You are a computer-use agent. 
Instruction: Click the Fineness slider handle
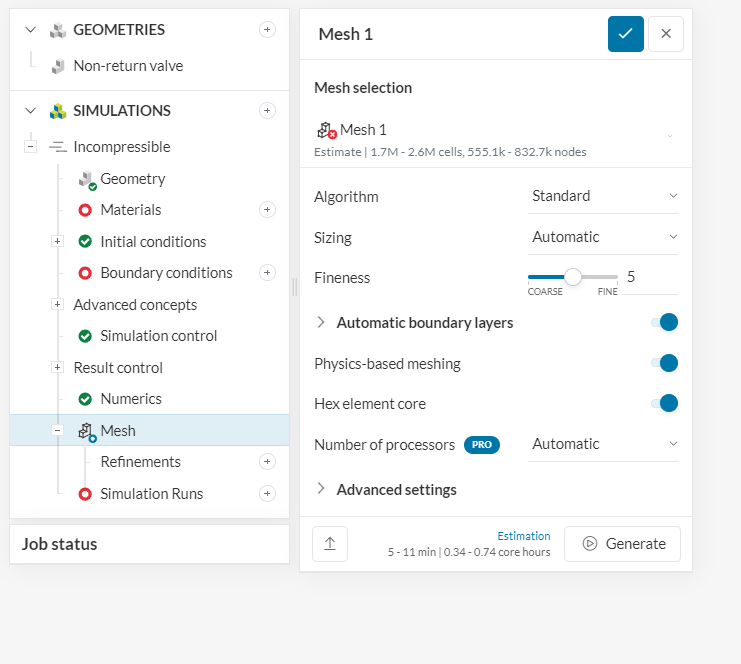point(573,277)
